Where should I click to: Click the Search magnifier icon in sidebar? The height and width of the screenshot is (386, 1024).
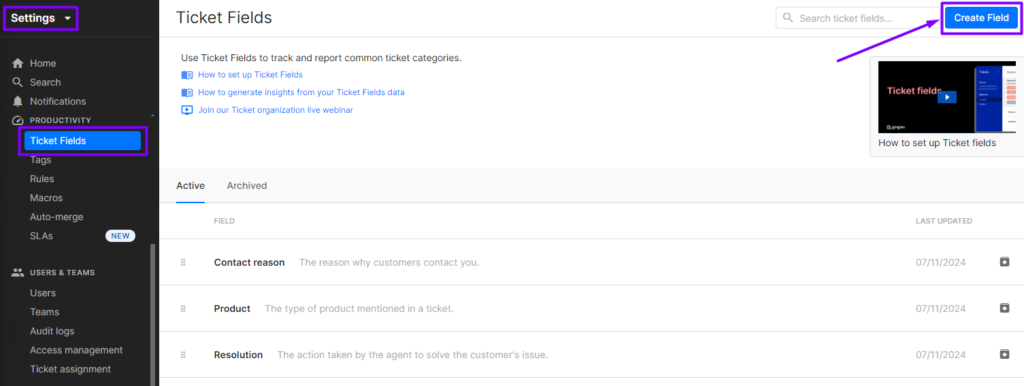tap(18, 82)
